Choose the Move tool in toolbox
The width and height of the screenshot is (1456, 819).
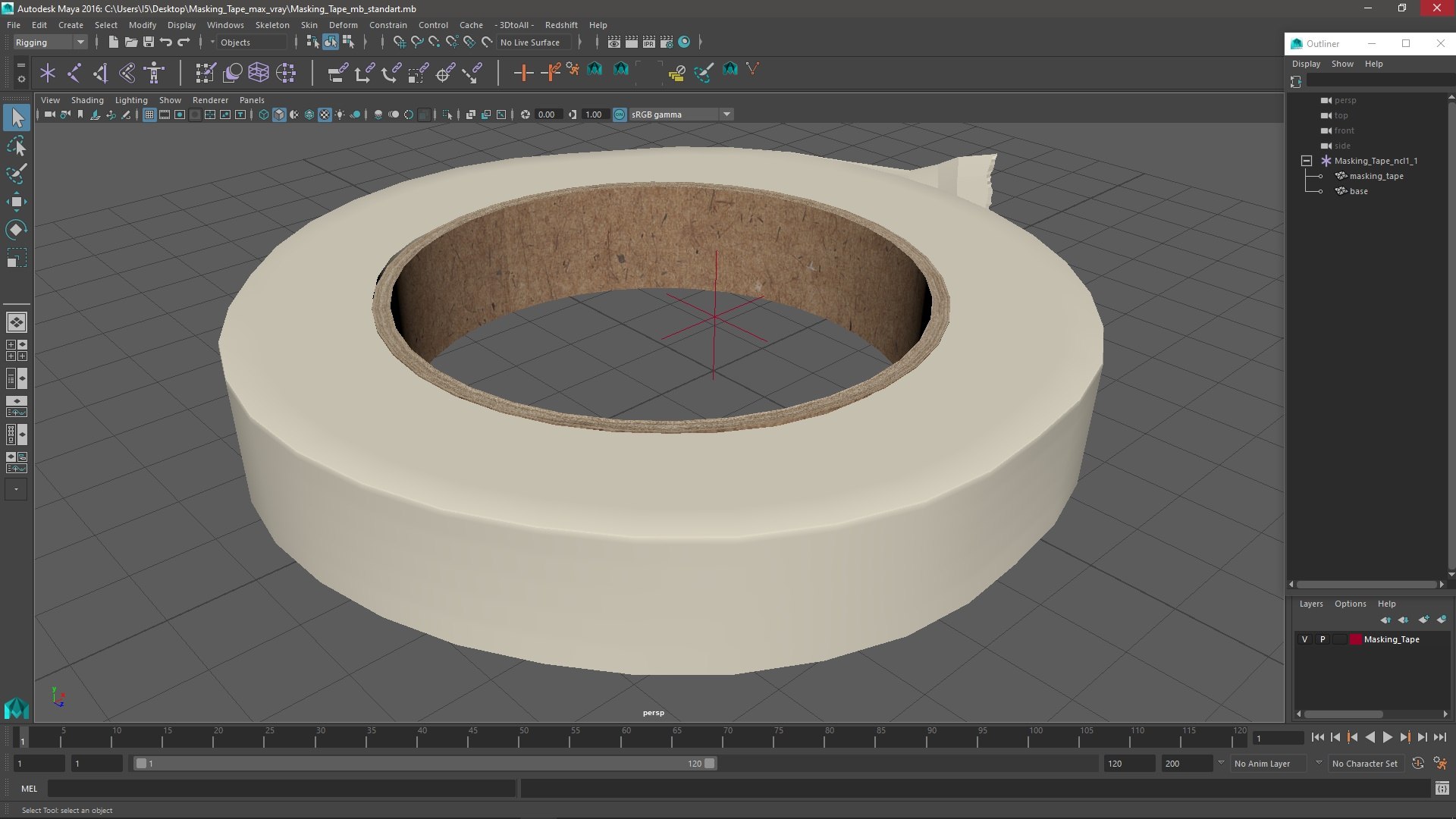click(17, 202)
